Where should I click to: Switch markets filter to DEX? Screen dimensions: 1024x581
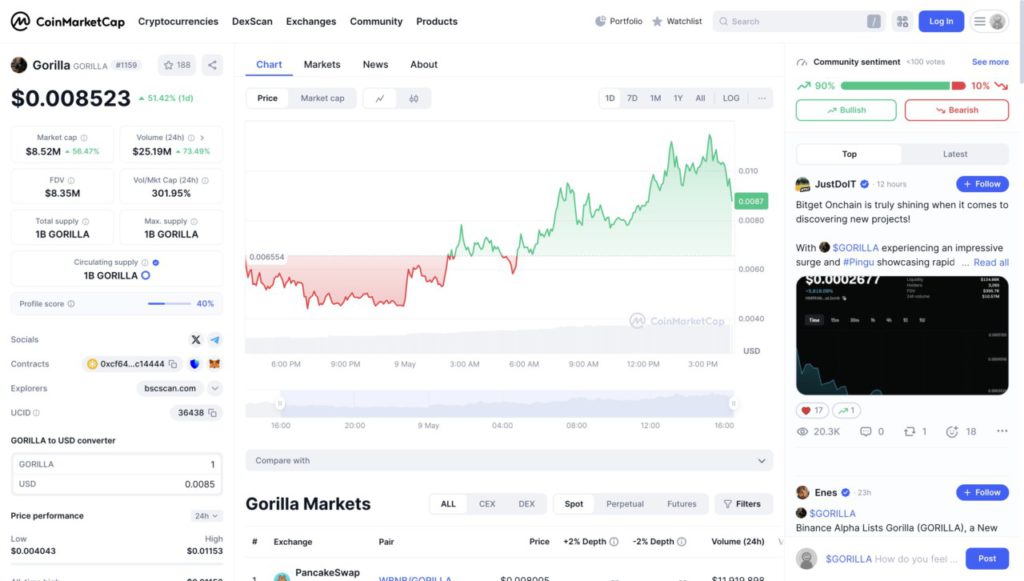pos(526,504)
